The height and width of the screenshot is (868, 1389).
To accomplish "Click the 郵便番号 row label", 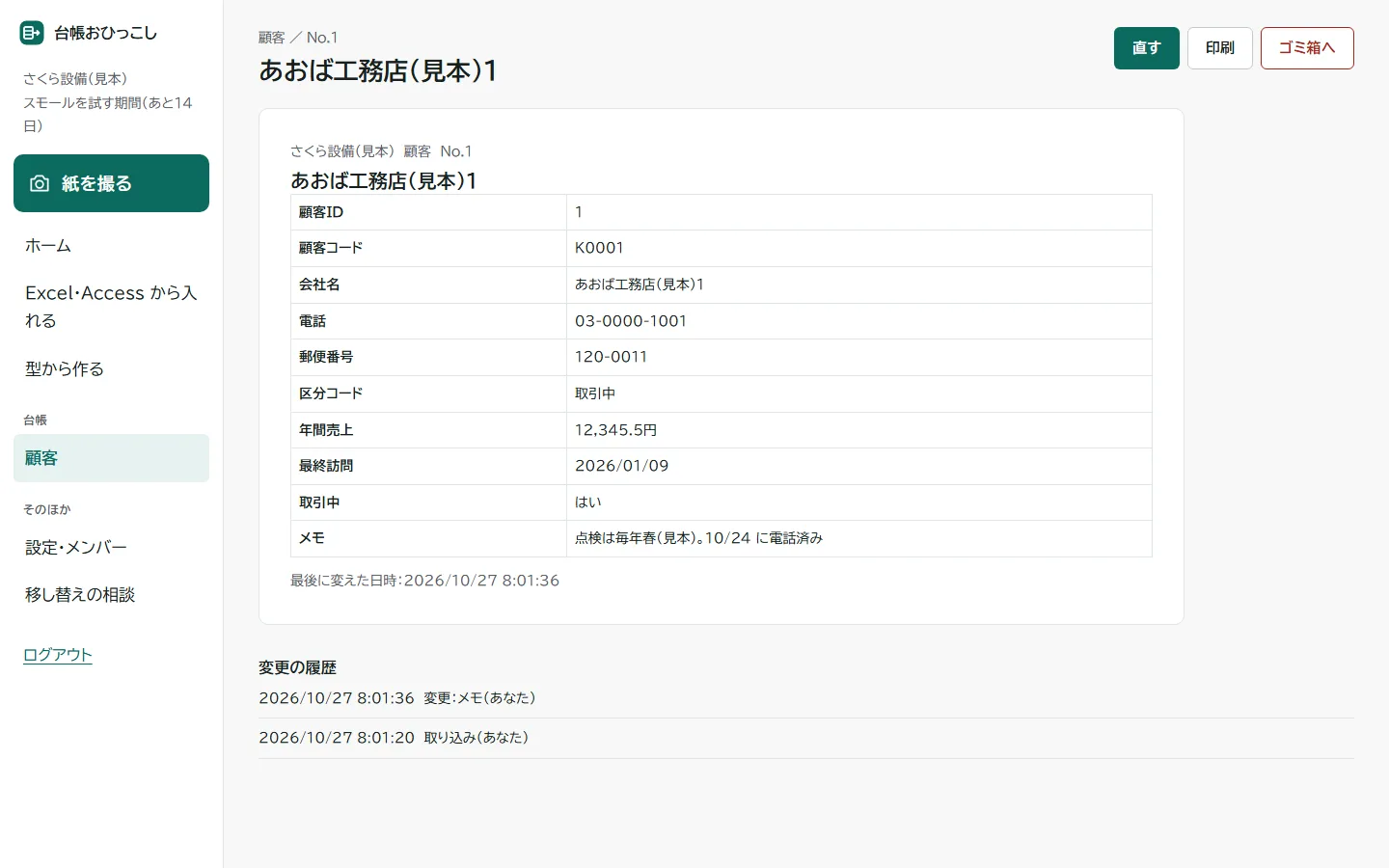I will click(x=326, y=357).
